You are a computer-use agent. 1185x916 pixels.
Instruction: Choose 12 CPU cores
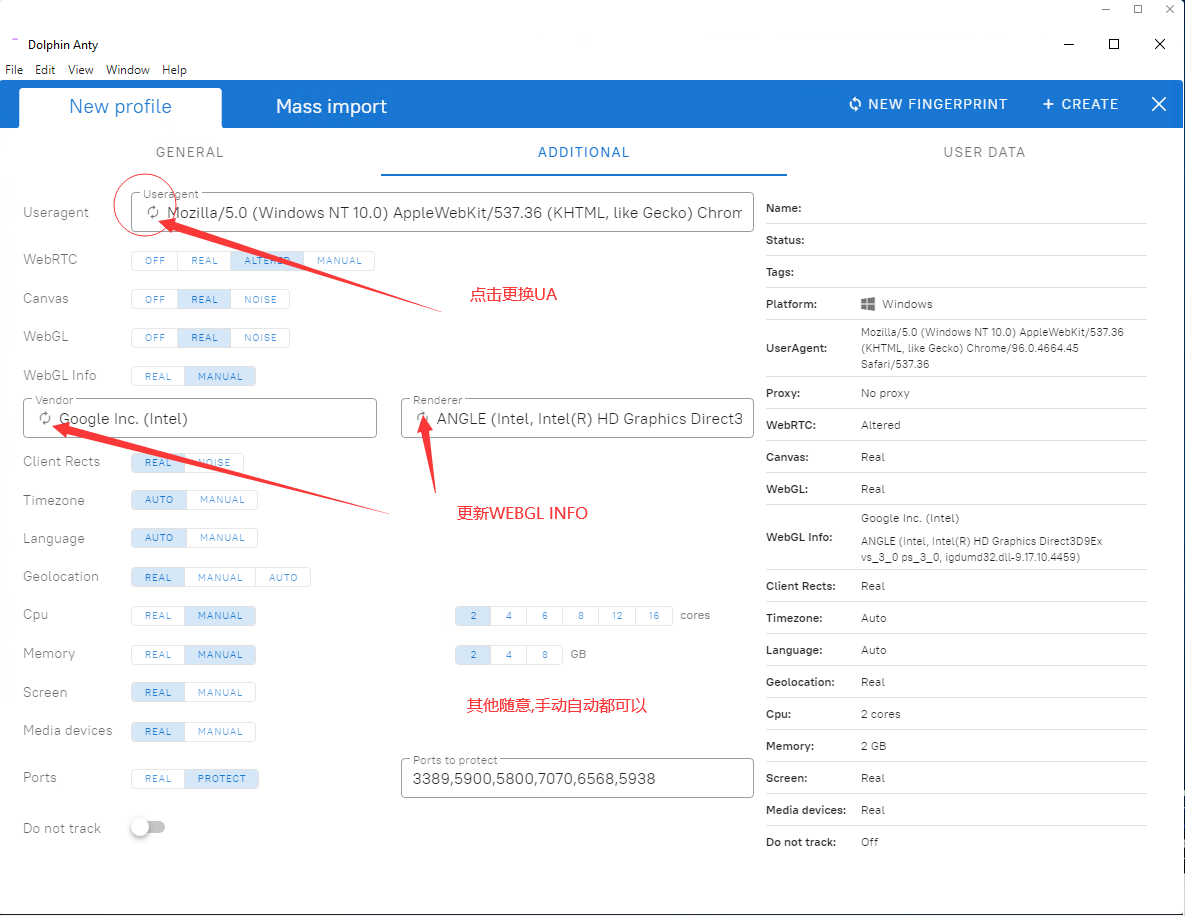tap(617, 616)
